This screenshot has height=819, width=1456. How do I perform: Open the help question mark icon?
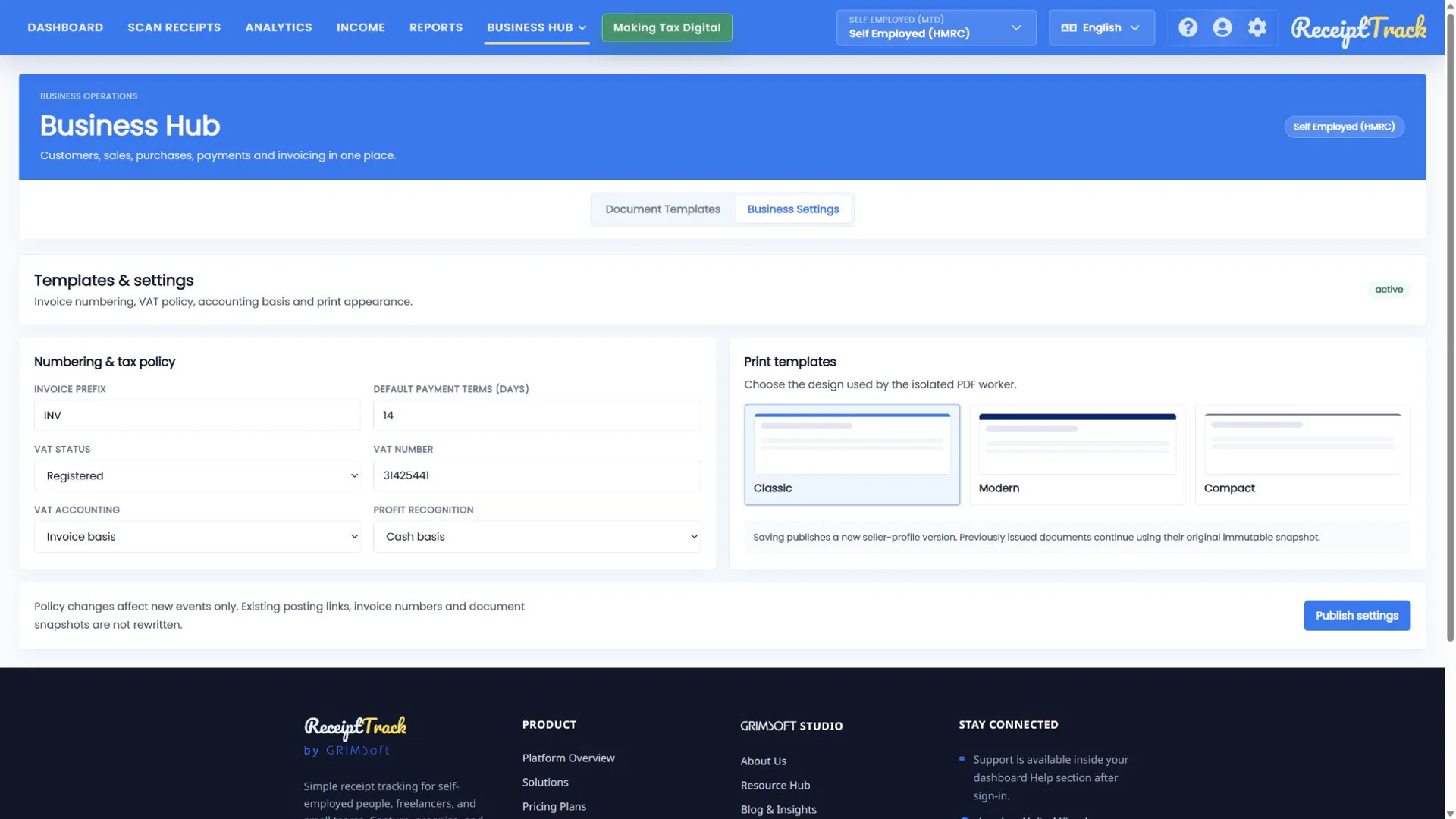coord(1188,28)
